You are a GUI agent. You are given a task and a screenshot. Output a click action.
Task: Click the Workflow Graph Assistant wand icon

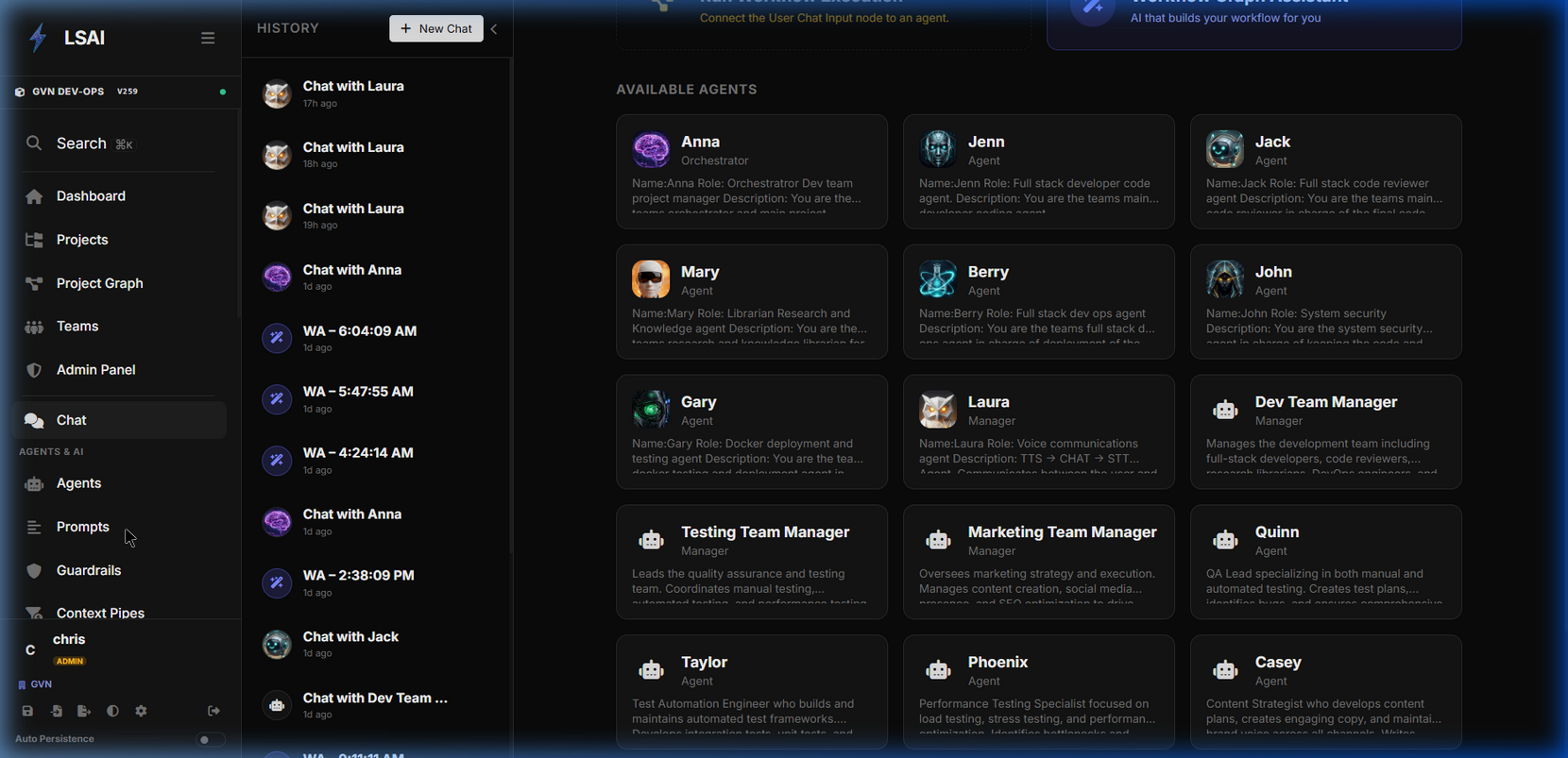tap(1093, 9)
